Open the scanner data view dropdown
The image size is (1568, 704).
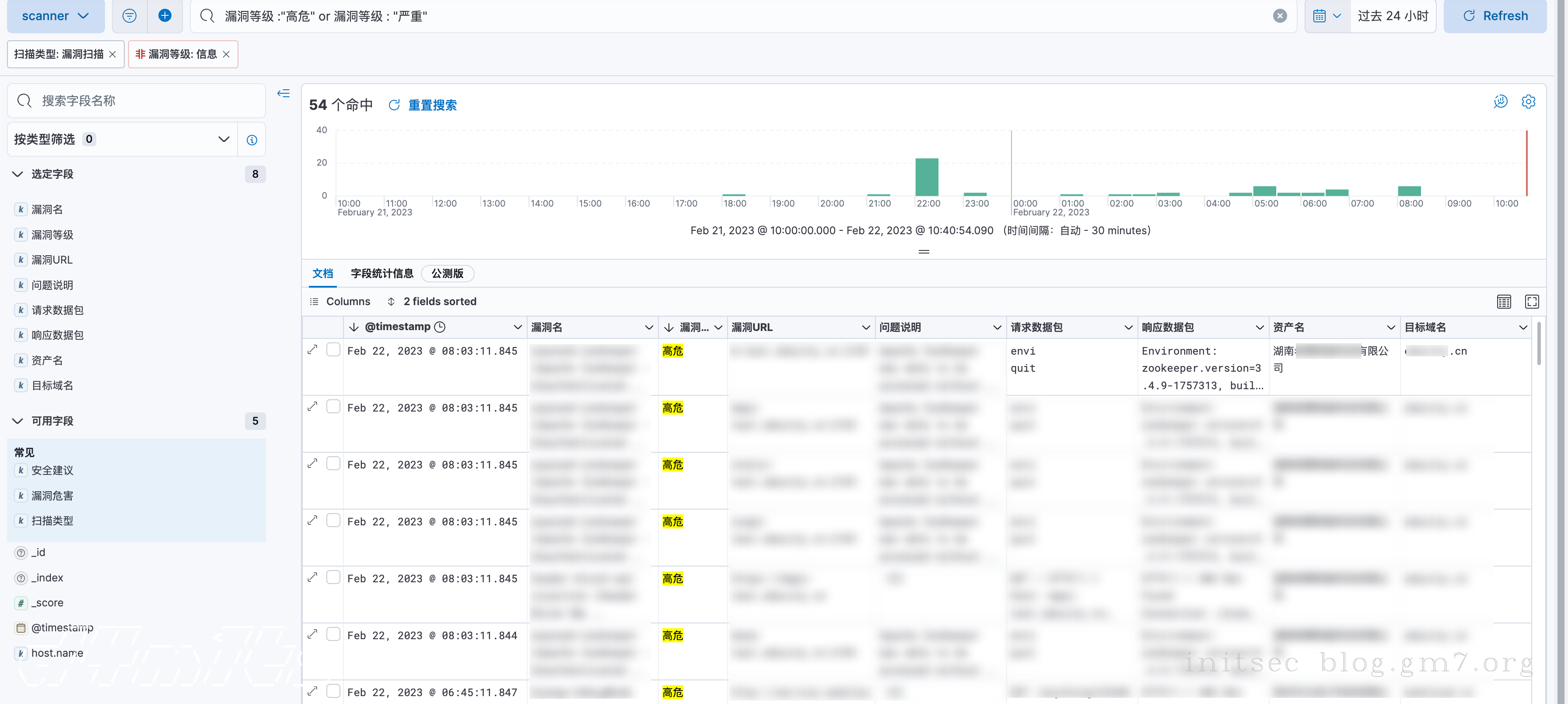pos(56,16)
